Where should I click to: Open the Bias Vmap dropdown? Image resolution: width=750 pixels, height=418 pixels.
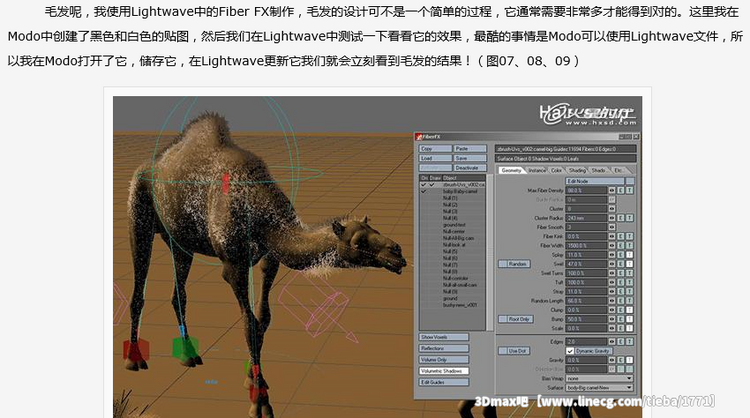pyautogui.click(x=600, y=378)
